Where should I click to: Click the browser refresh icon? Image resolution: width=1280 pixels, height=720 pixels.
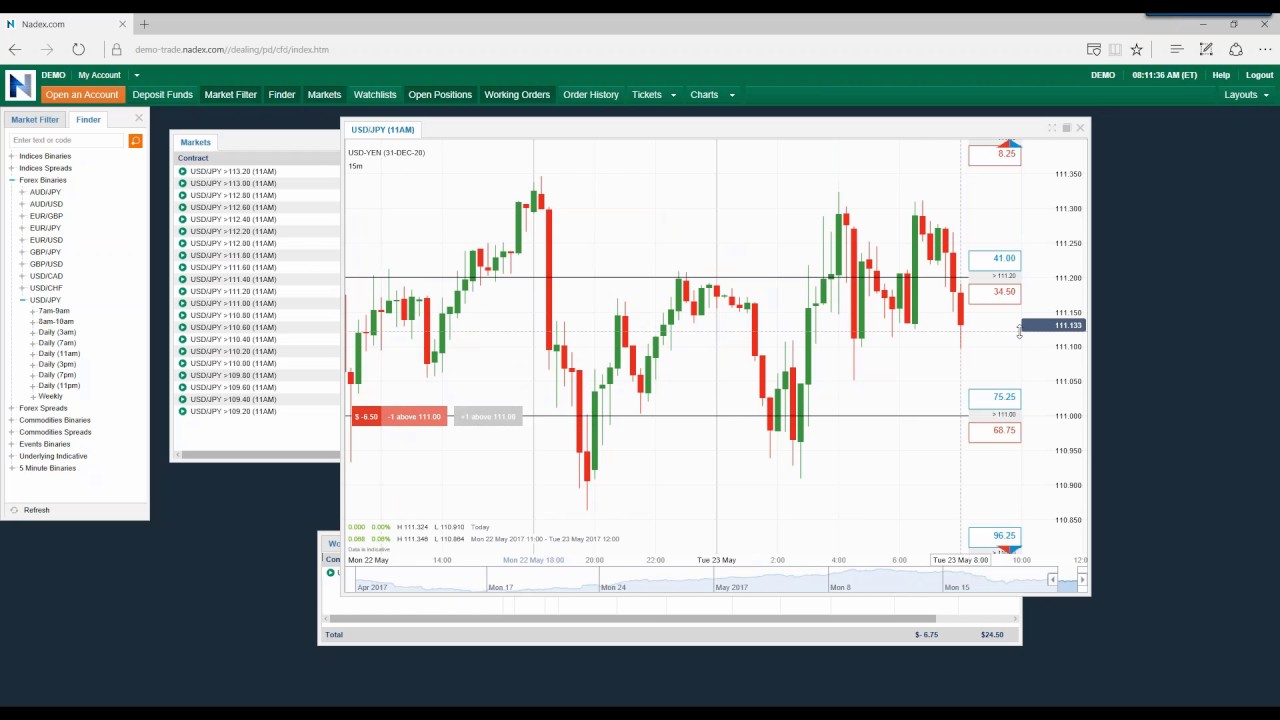[x=78, y=49]
